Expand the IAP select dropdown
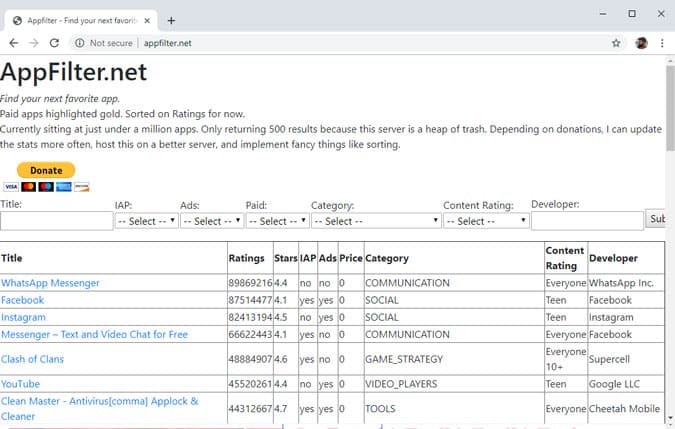 click(x=146, y=221)
